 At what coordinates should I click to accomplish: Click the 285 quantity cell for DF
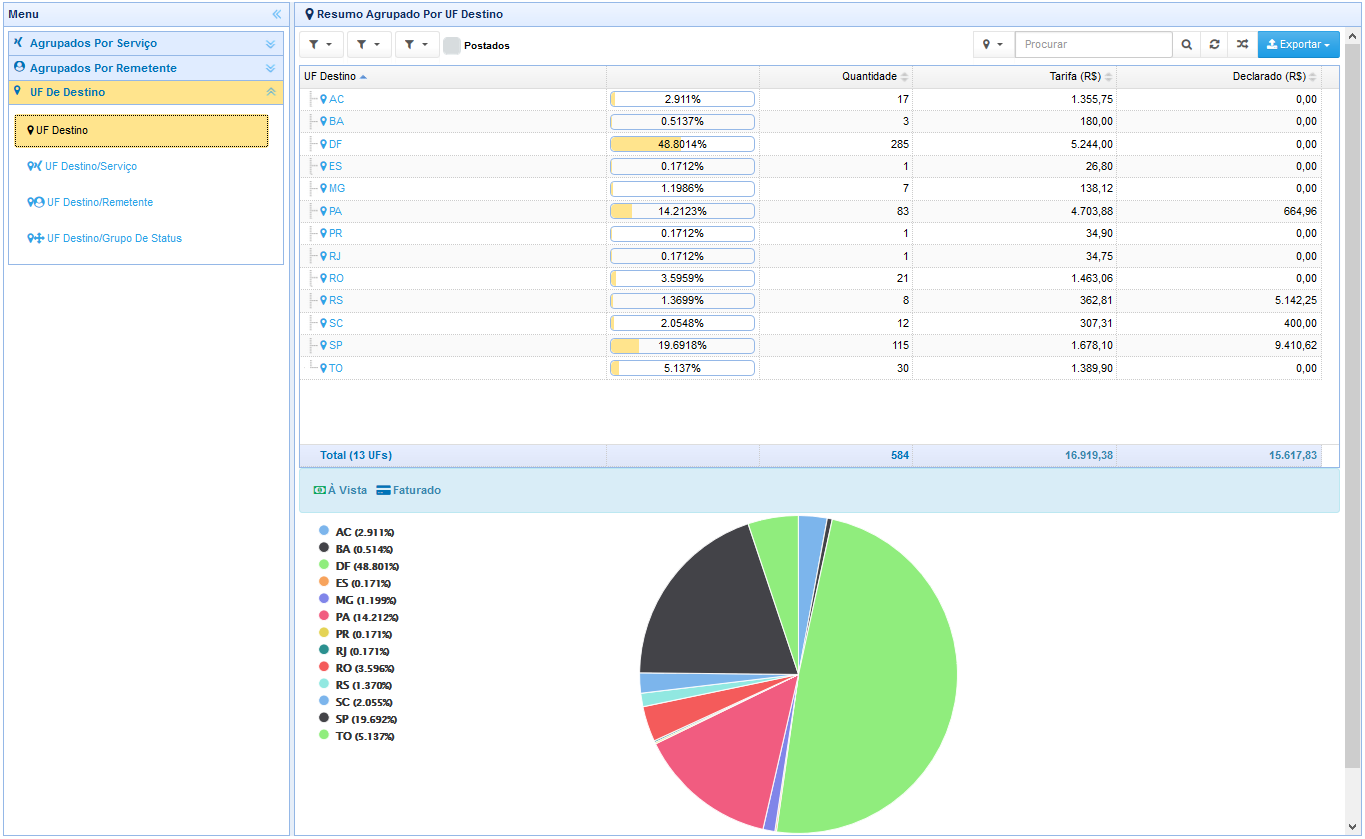tap(836, 144)
